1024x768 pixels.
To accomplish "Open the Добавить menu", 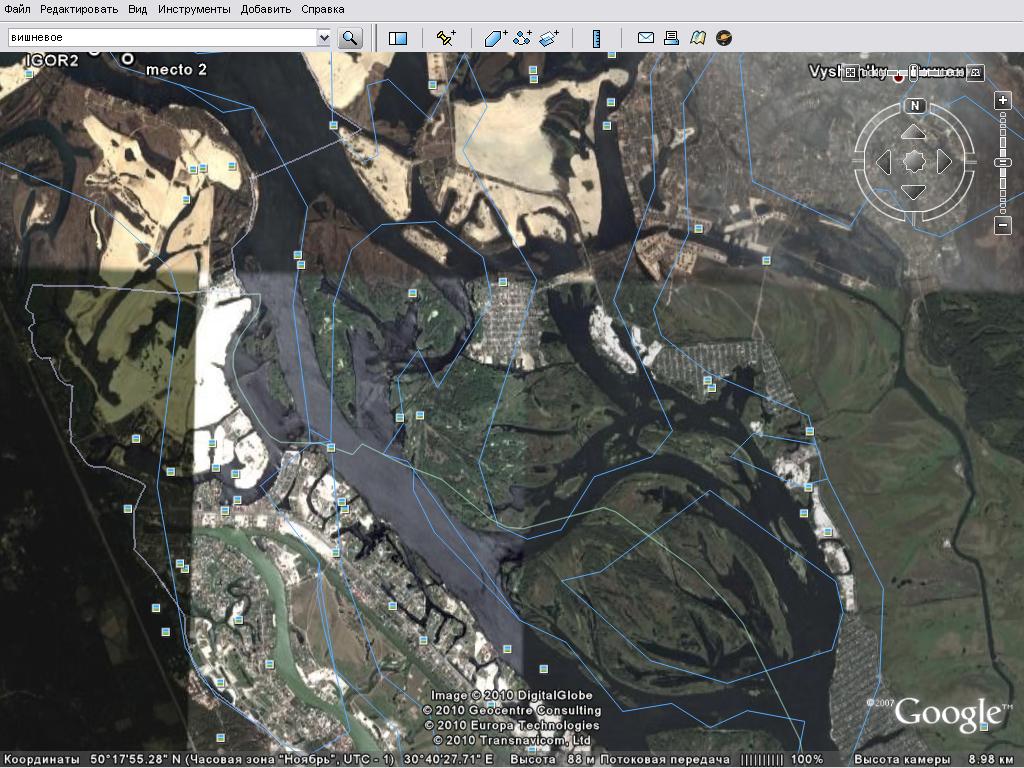I will click(x=266, y=9).
